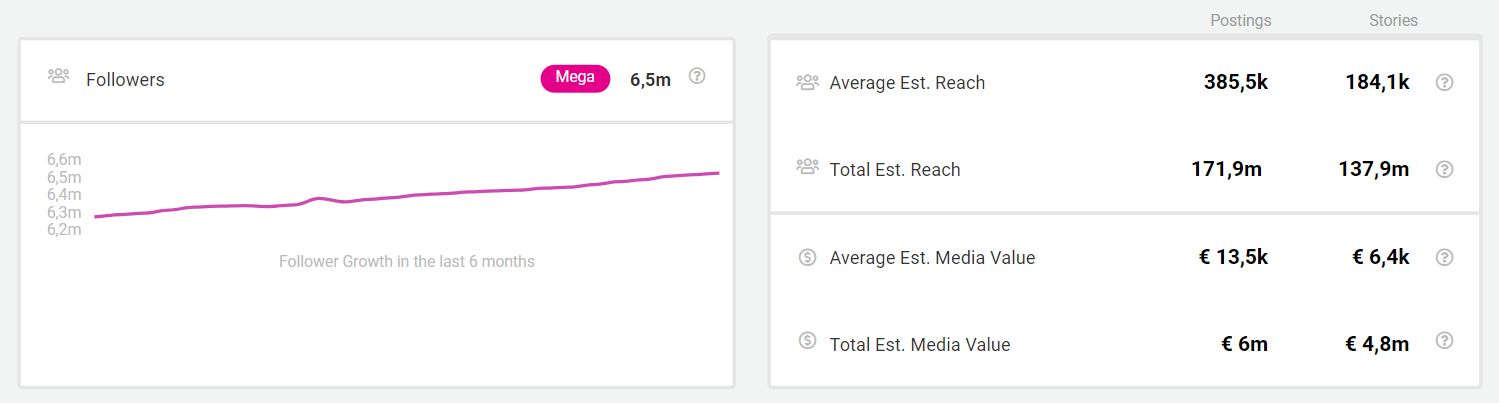1499x403 pixels.
Task: Open help for Average Est. Media Value
Action: point(1444,258)
